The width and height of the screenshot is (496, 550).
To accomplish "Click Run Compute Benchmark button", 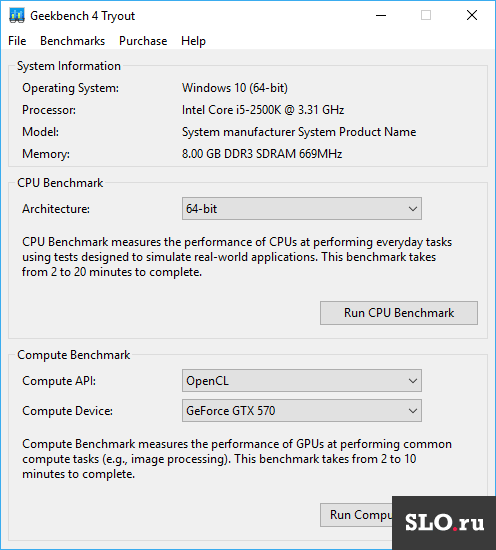I will [x=356, y=515].
